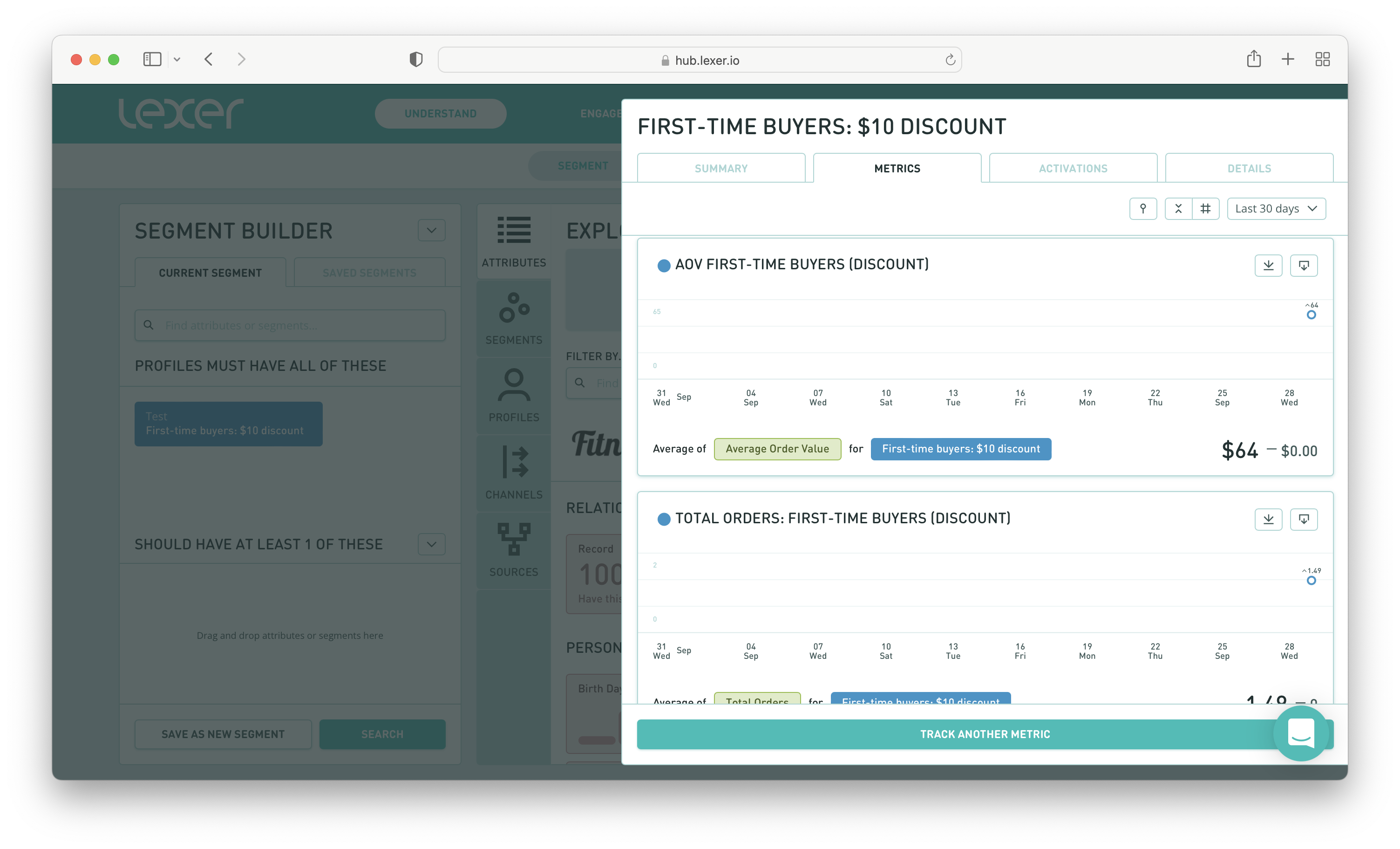Click the hub.lexer.io address bar
Screen dimensions: 1400x849
[700, 60]
